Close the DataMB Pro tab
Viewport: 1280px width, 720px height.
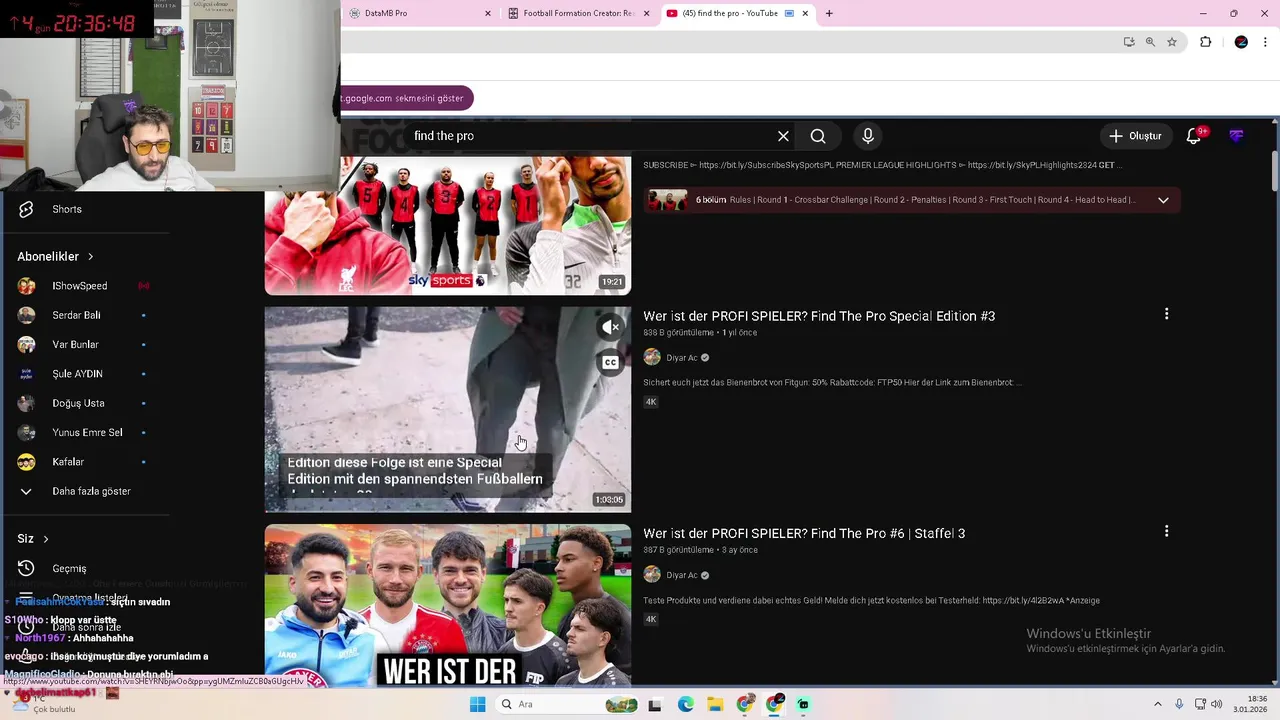pos(488,13)
